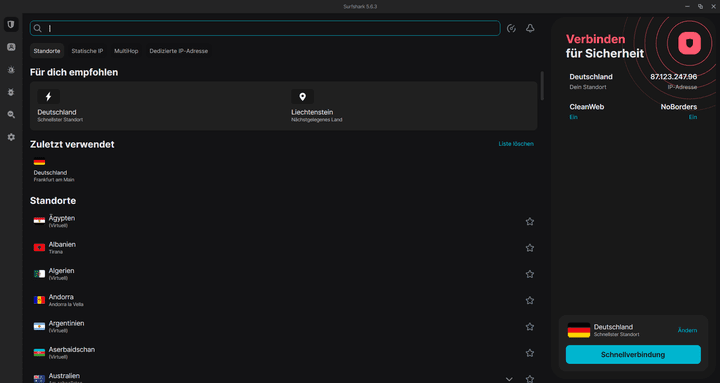Click the locations list scrollbar
The width and height of the screenshot is (720, 383).
coord(542,86)
